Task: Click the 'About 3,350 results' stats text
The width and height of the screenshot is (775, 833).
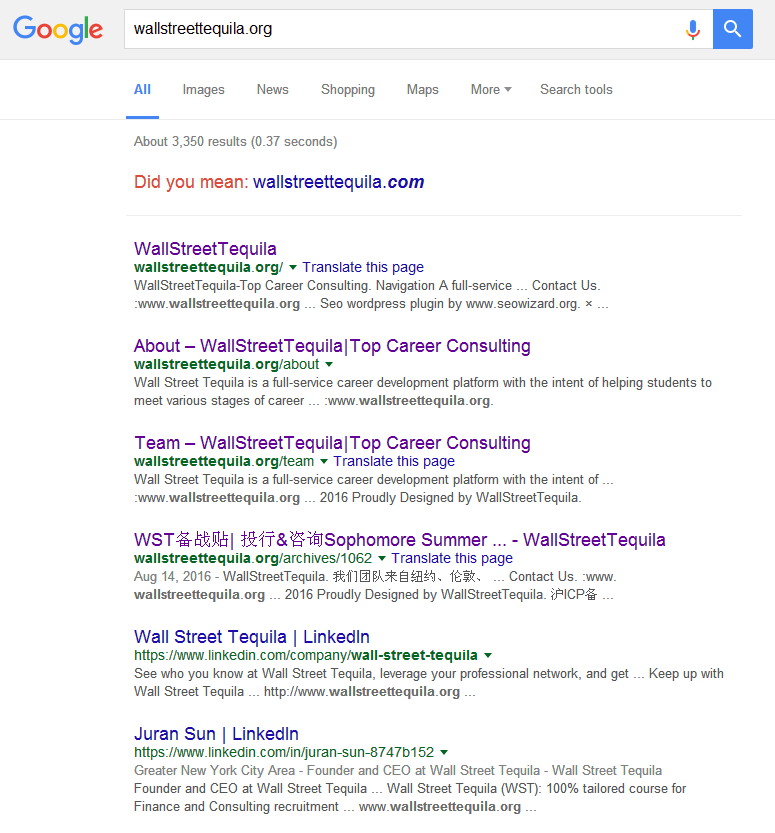Action: coord(235,142)
